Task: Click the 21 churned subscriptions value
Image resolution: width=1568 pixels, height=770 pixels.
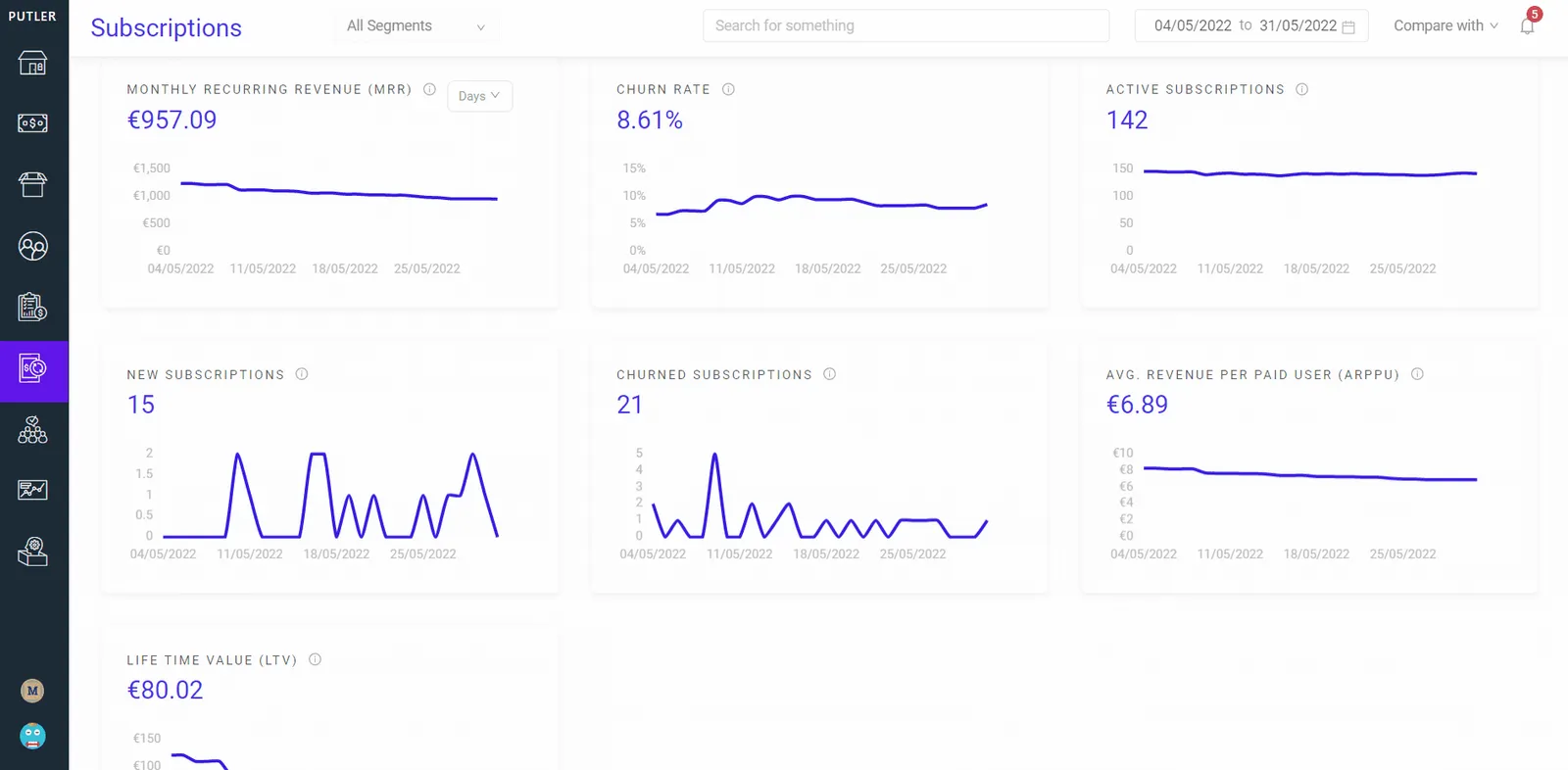Action: [629, 405]
